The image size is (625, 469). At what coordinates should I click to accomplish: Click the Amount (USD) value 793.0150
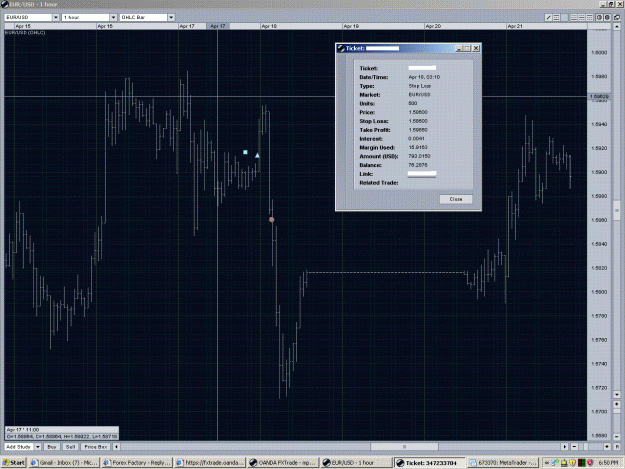pyautogui.click(x=419, y=156)
